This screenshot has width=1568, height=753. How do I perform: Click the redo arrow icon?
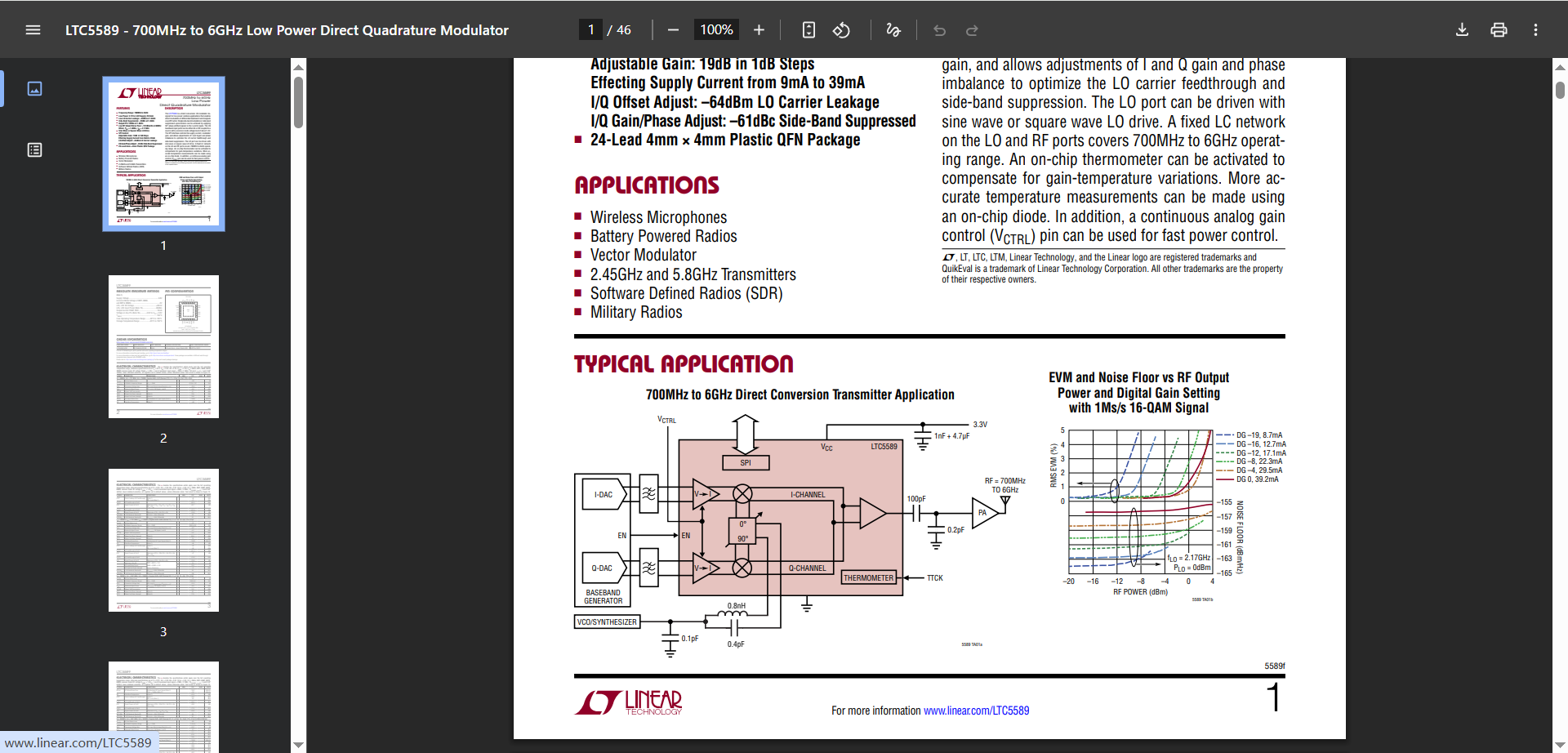[x=972, y=30]
